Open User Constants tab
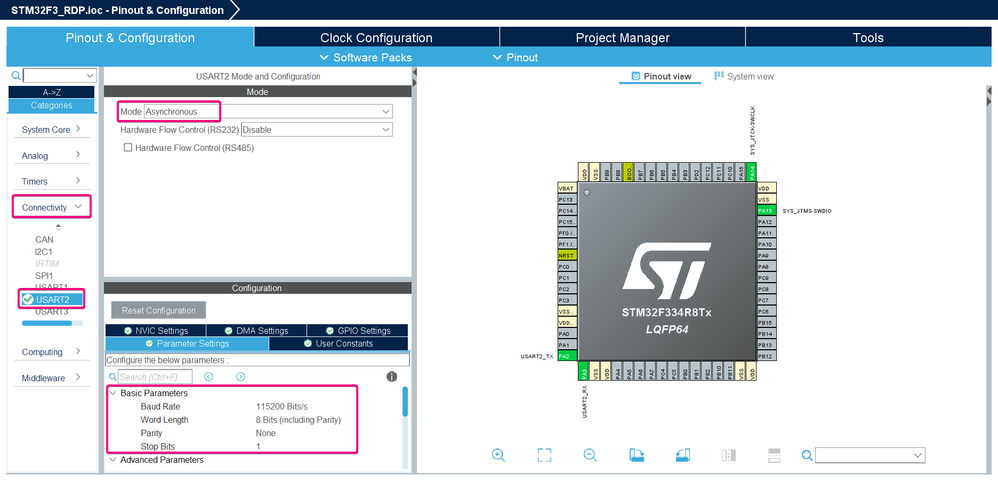 (339, 344)
